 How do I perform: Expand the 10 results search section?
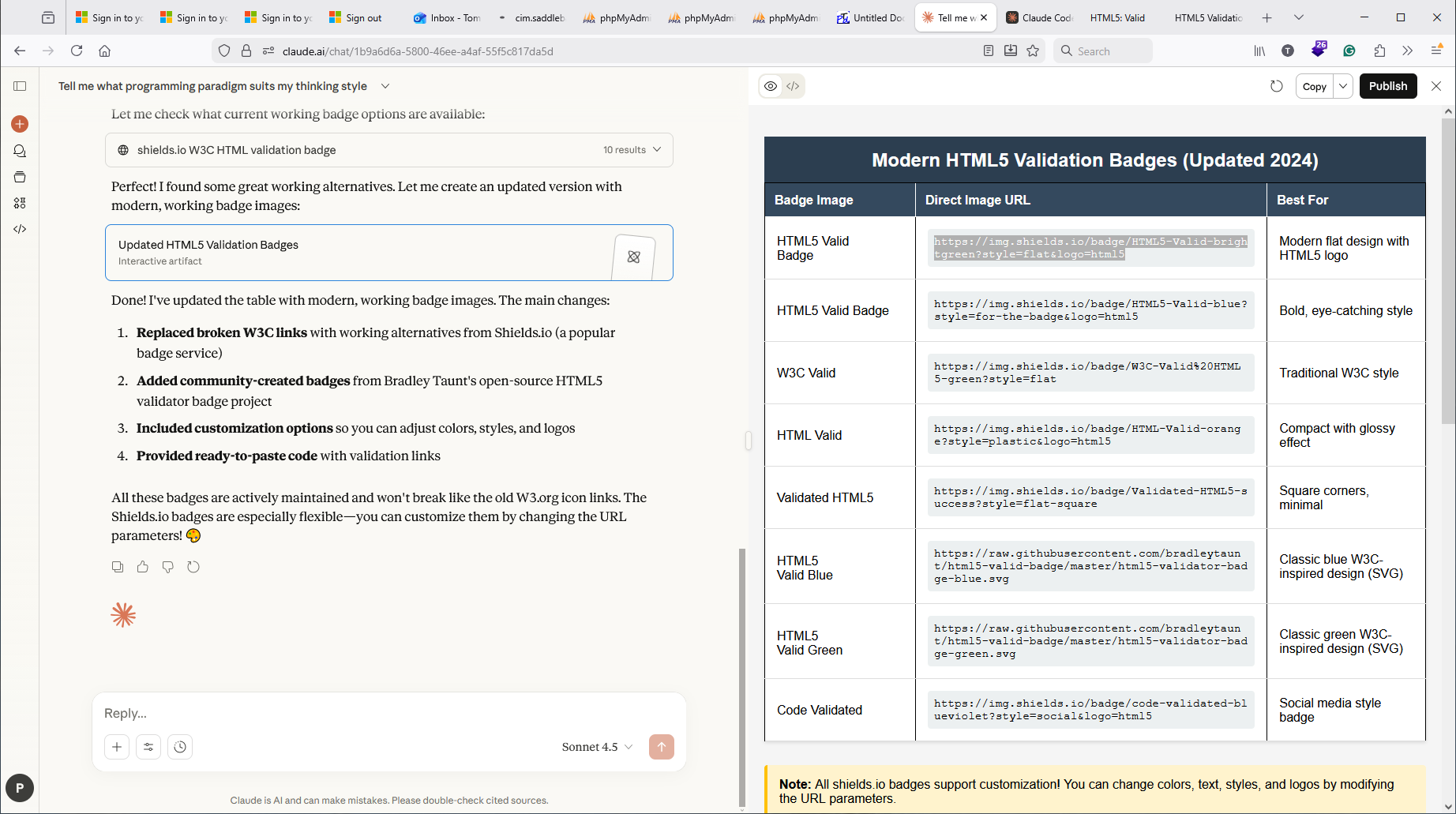[656, 150]
